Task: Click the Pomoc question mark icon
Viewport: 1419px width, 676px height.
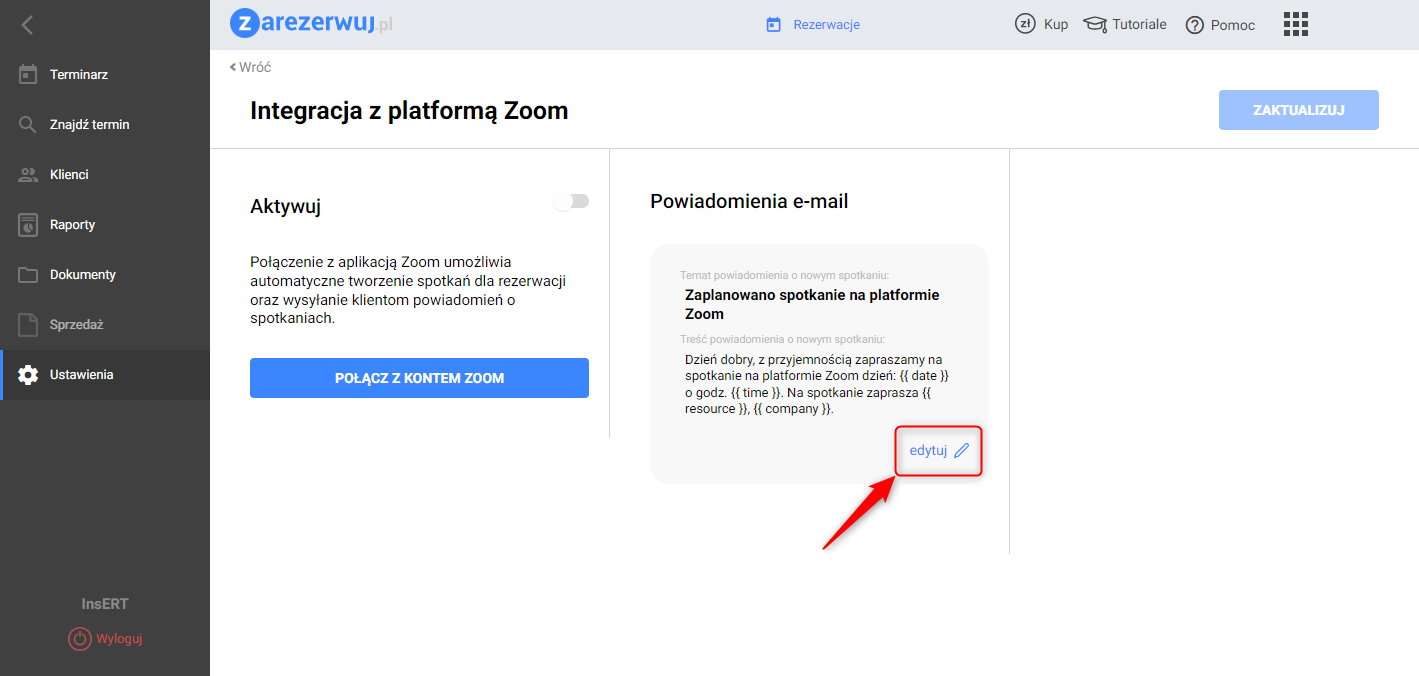Action: tap(1194, 25)
